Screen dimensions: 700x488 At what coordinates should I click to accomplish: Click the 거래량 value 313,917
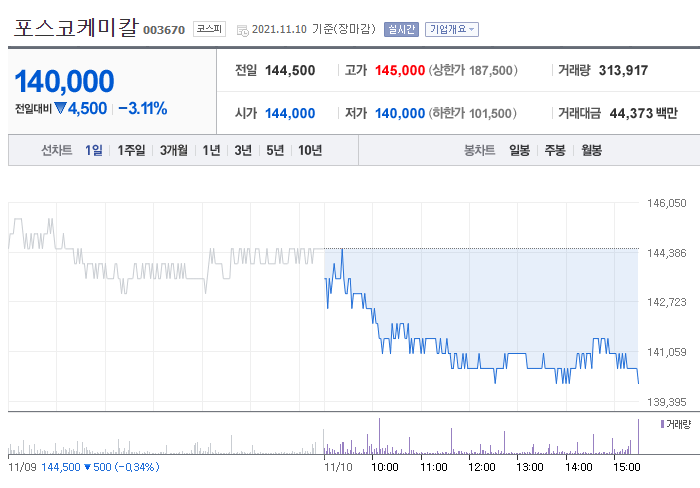pos(623,71)
